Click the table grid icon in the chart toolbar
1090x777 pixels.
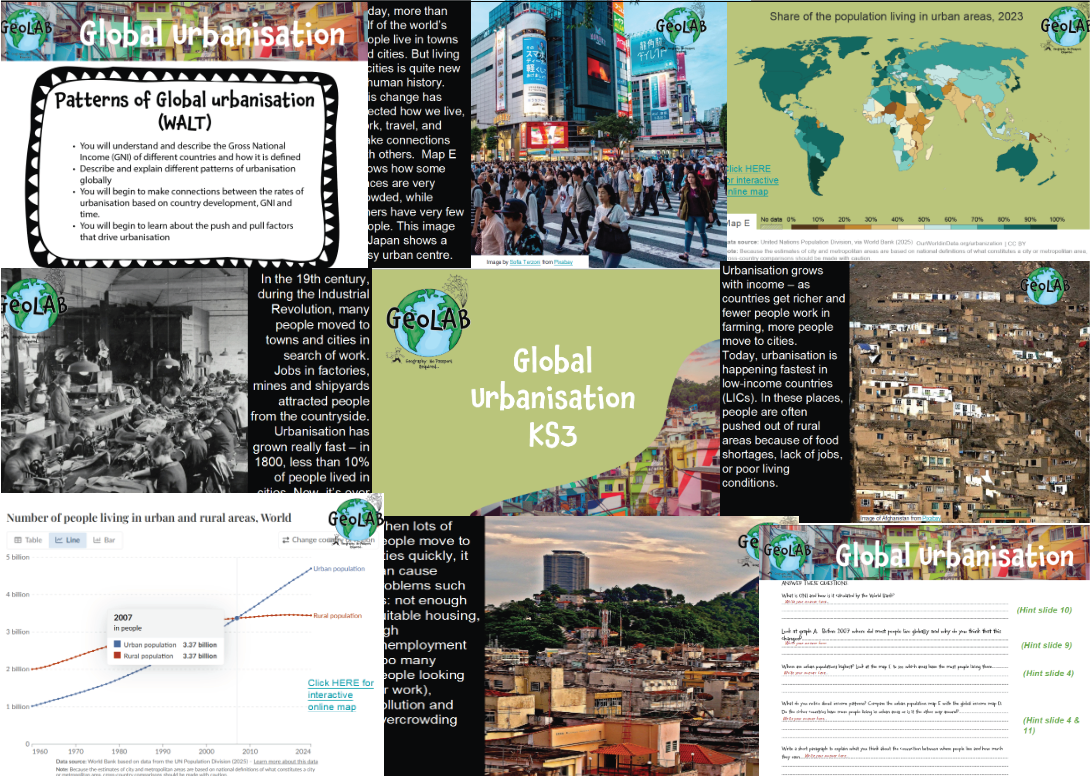(17, 540)
